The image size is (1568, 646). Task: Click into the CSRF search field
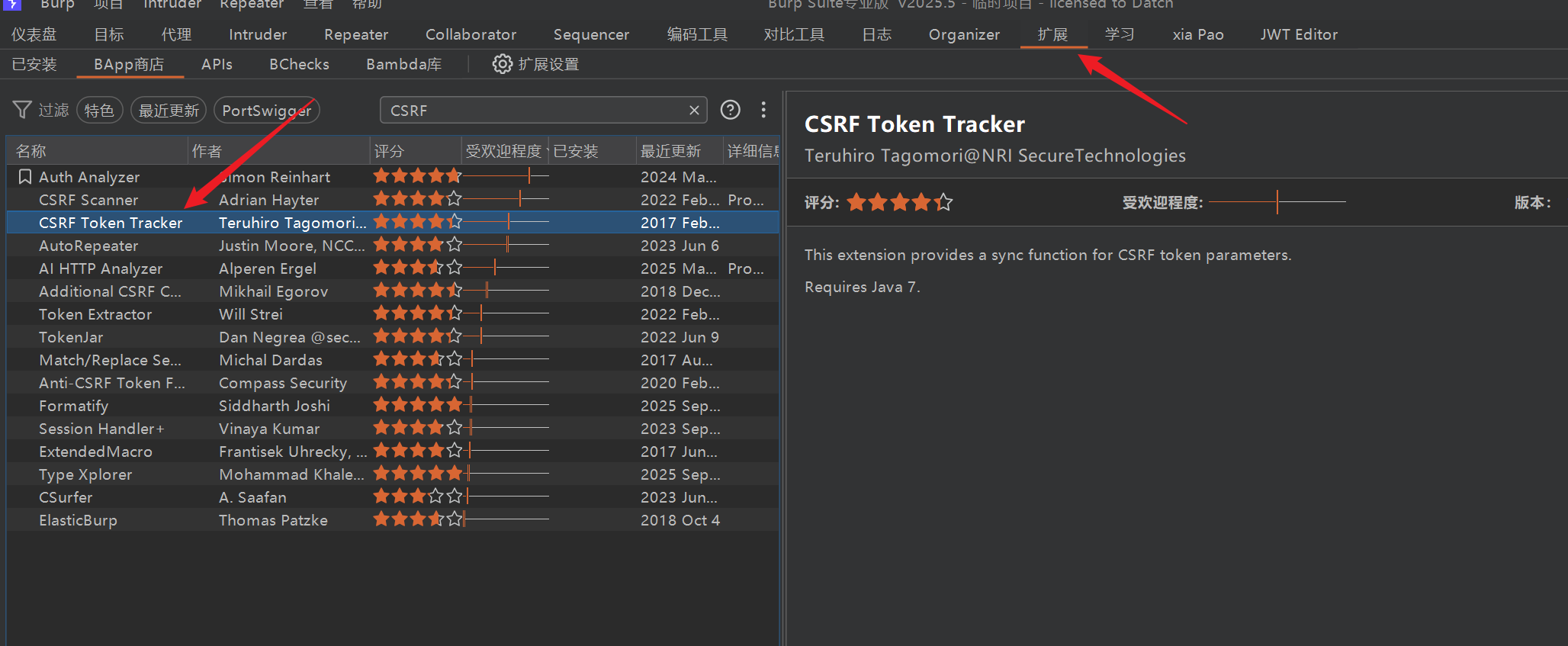(x=534, y=111)
